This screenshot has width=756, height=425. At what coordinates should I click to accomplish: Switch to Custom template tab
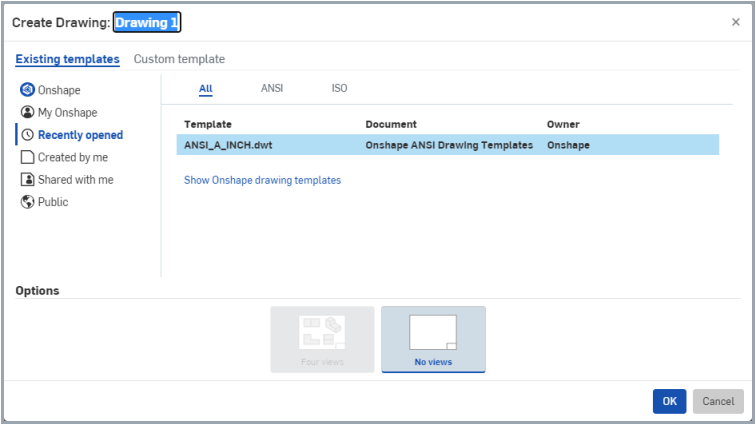179,59
